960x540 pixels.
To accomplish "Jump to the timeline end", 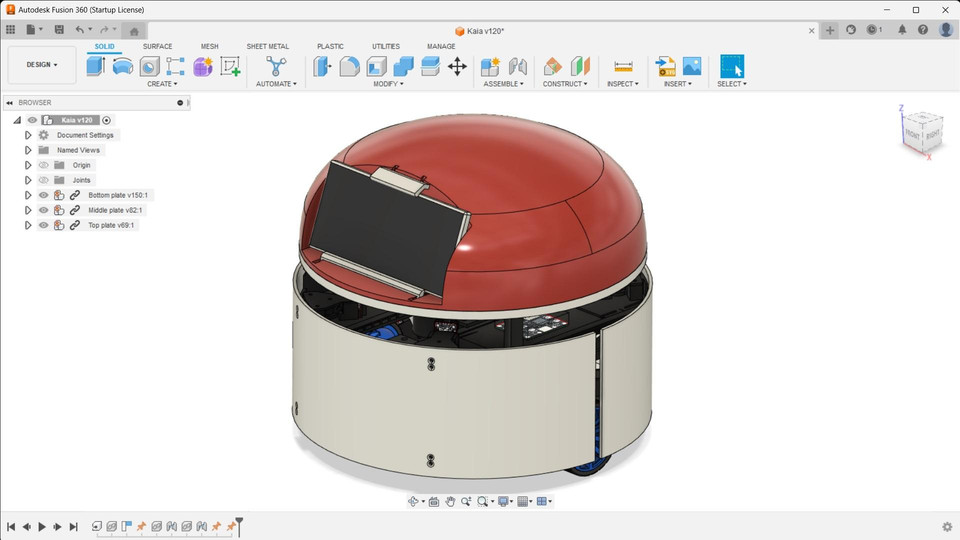I will (73, 527).
